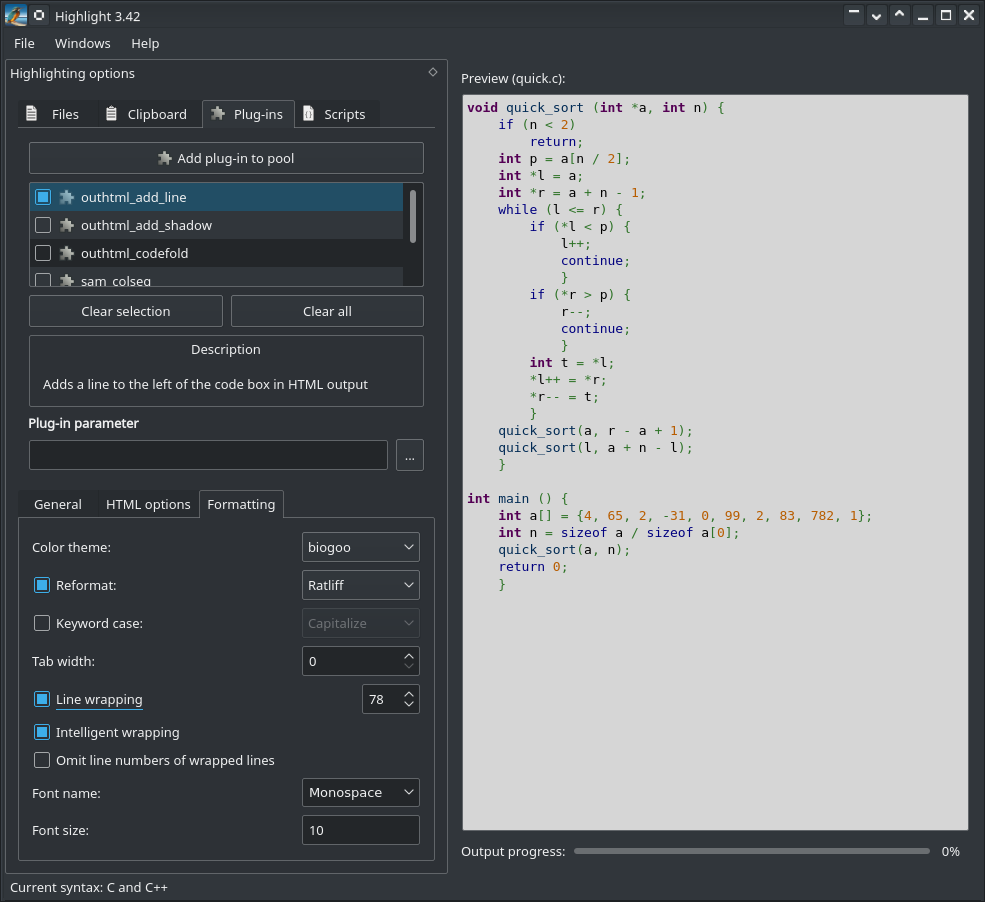Enable the outhtml_codefold plug-in checkbox
The image size is (985, 902).
(43, 253)
